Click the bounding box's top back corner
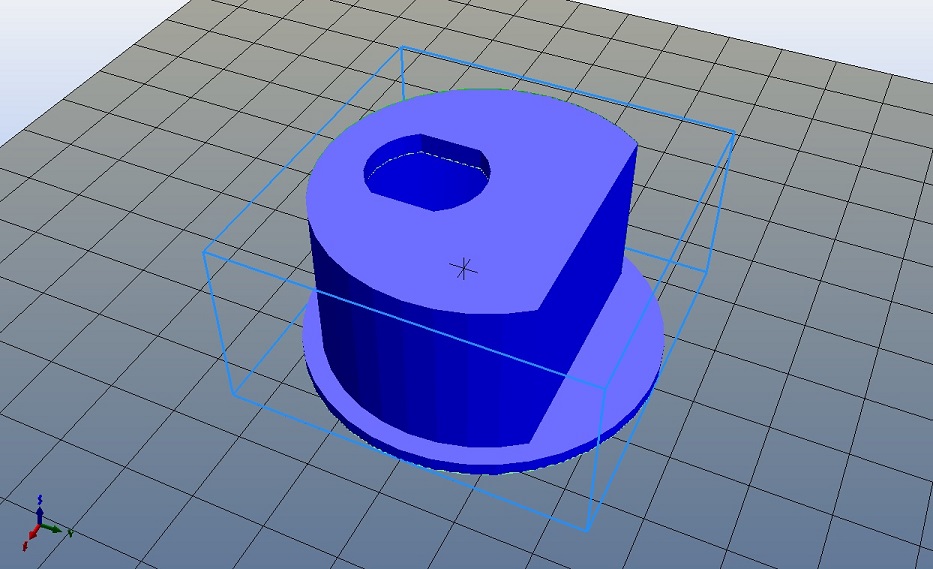 click(401, 47)
